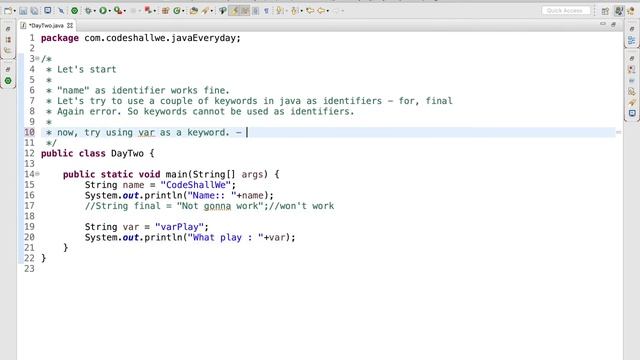Click the underlined word "var" on line 10
This screenshot has width=640, height=360.
click(x=146, y=132)
